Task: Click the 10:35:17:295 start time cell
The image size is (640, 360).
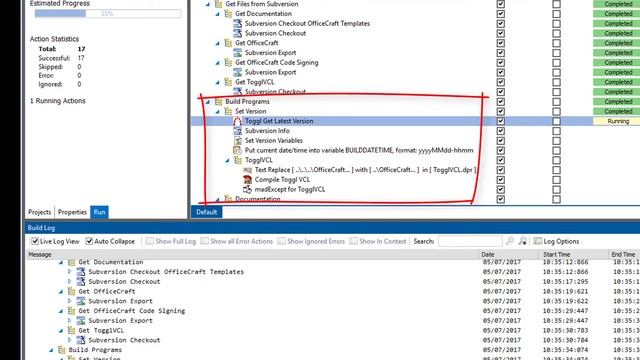Action: pos(565,282)
